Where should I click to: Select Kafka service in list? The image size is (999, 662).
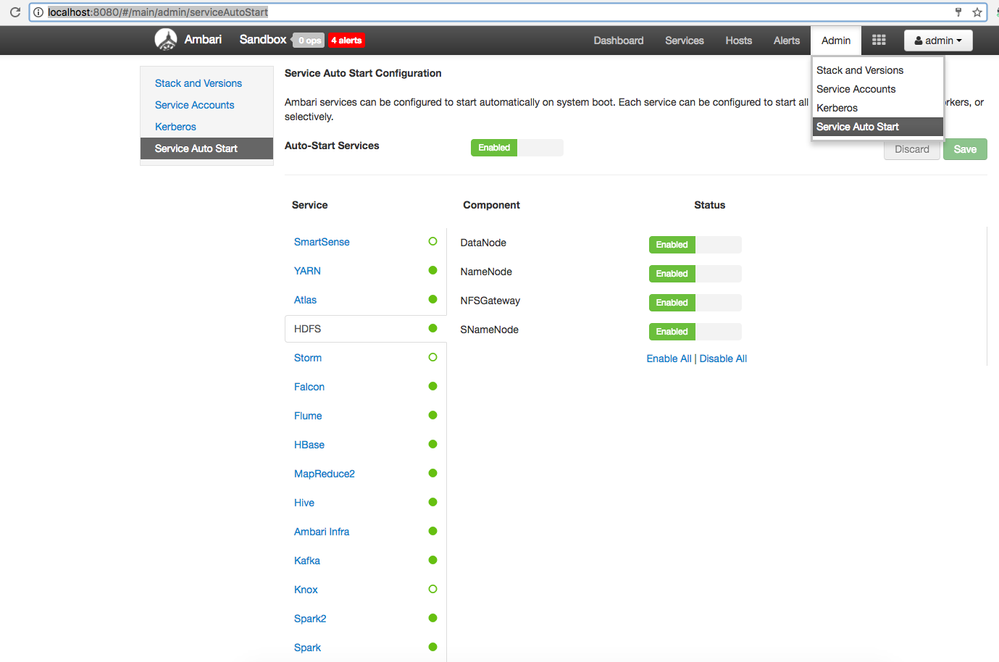(x=307, y=561)
